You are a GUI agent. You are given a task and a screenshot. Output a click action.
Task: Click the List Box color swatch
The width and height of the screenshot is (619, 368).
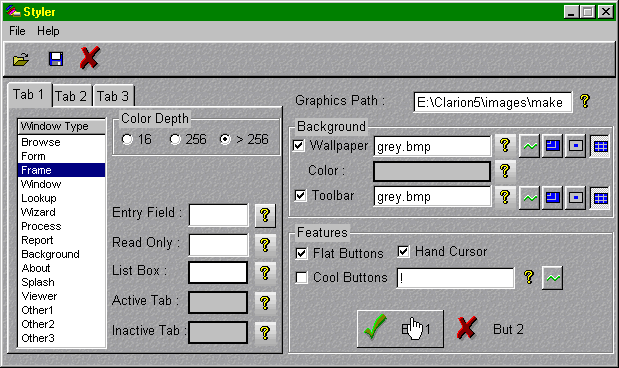tap(218, 273)
